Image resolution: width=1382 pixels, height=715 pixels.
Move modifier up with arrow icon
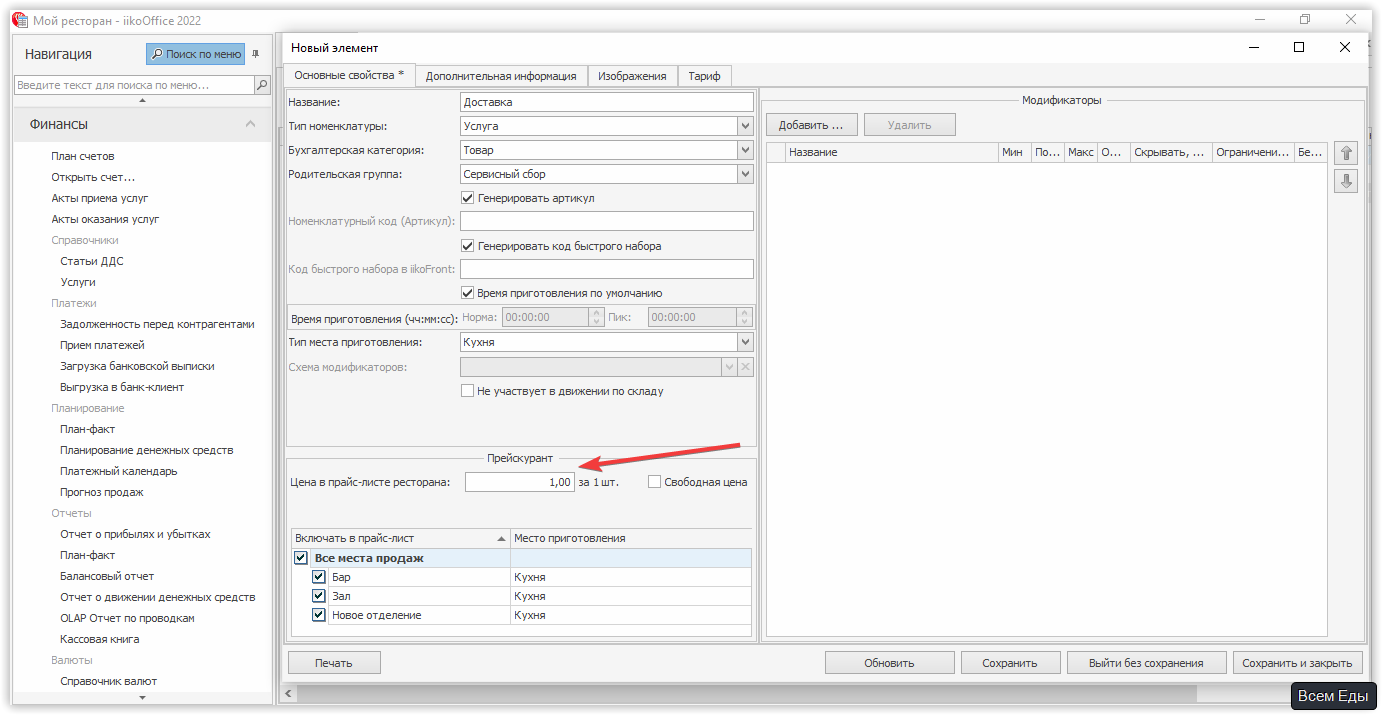pos(1346,153)
